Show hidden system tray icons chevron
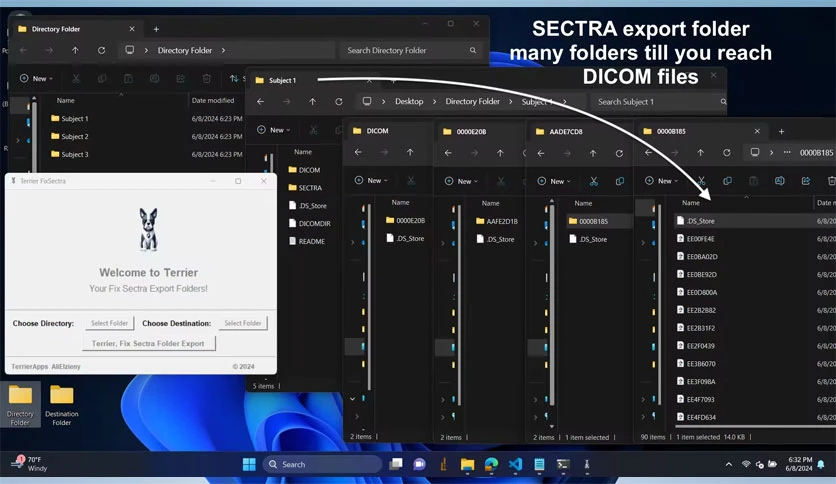Screen dimensions: 836x484 tap(728, 464)
